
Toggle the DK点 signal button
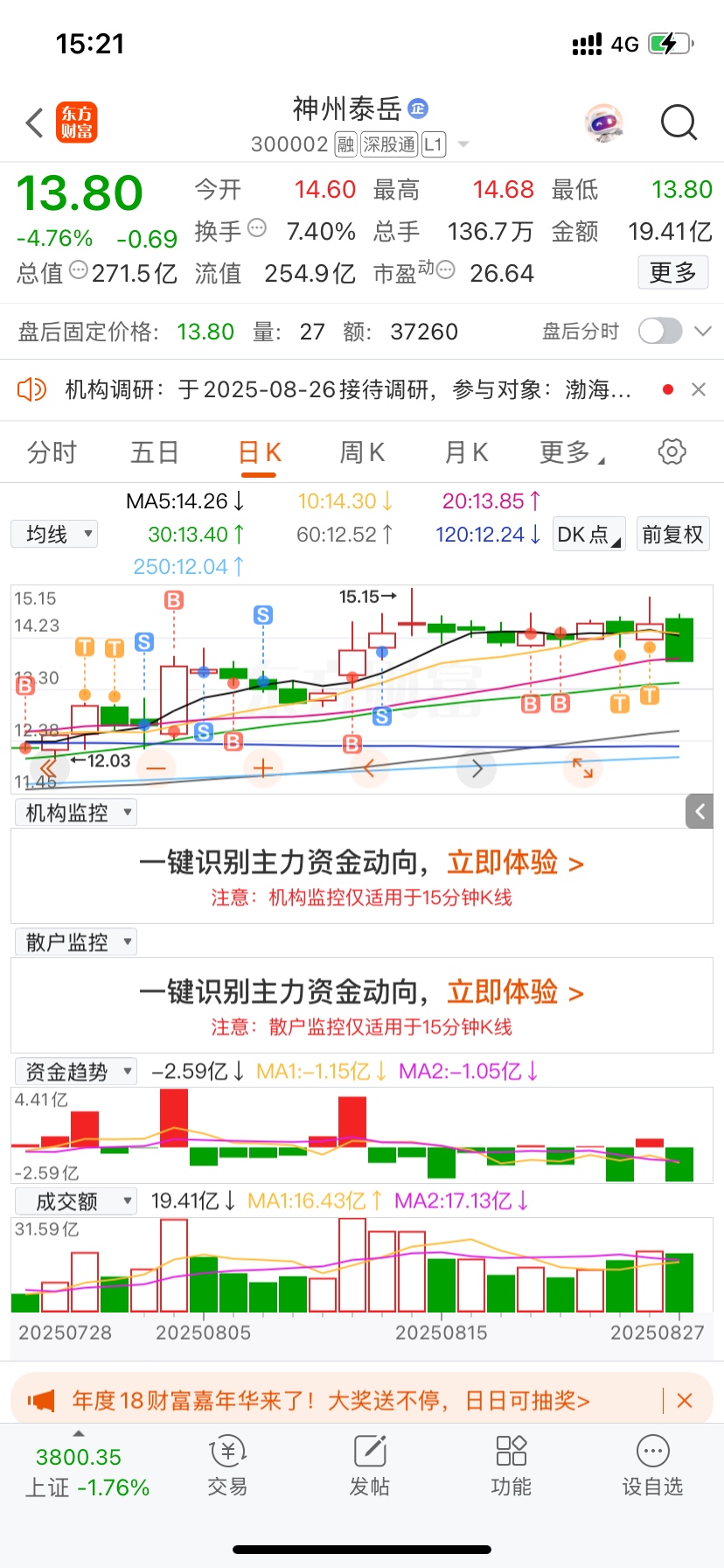pyautogui.click(x=588, y=534)
